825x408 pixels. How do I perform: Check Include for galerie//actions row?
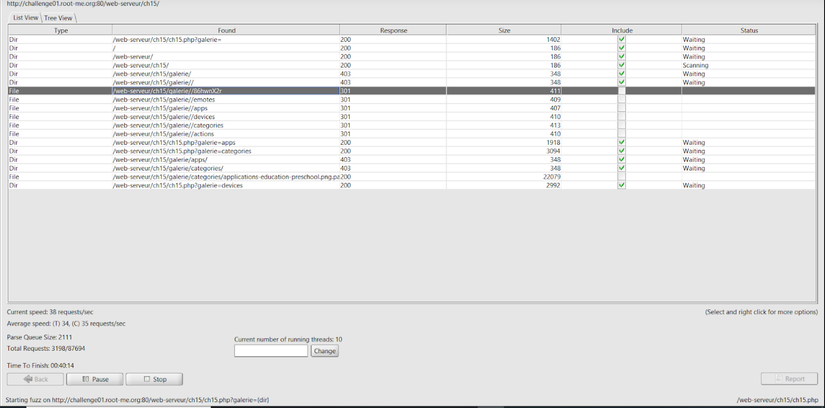tap(621, 134)
